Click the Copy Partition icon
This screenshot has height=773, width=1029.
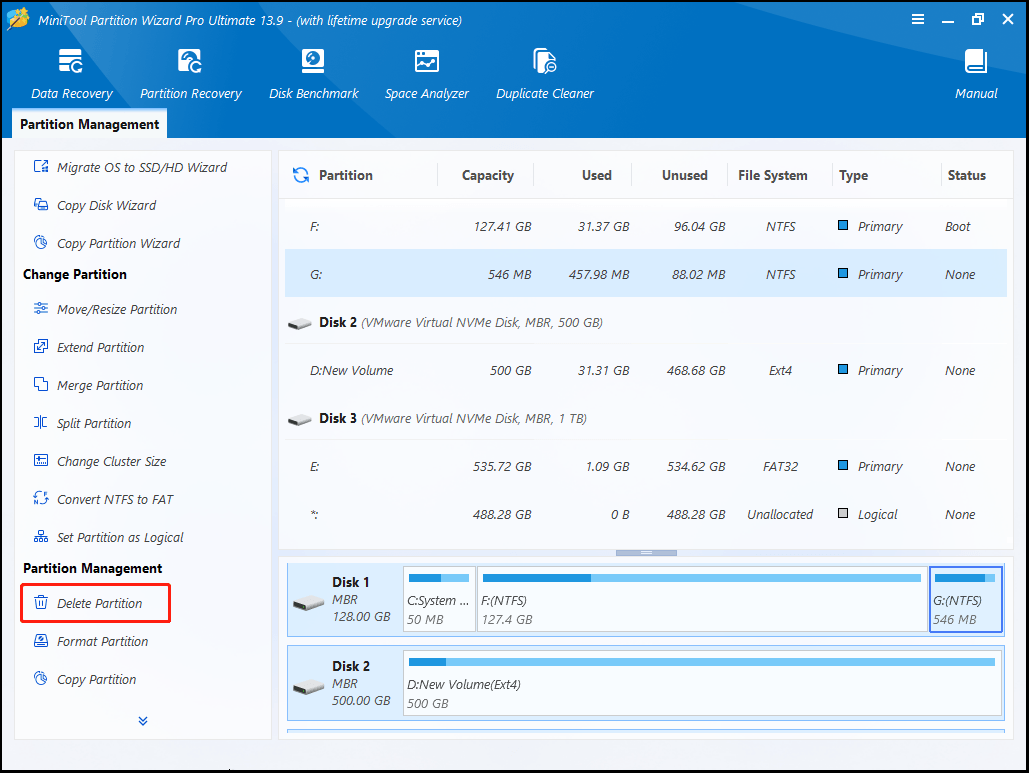point(41,679)
